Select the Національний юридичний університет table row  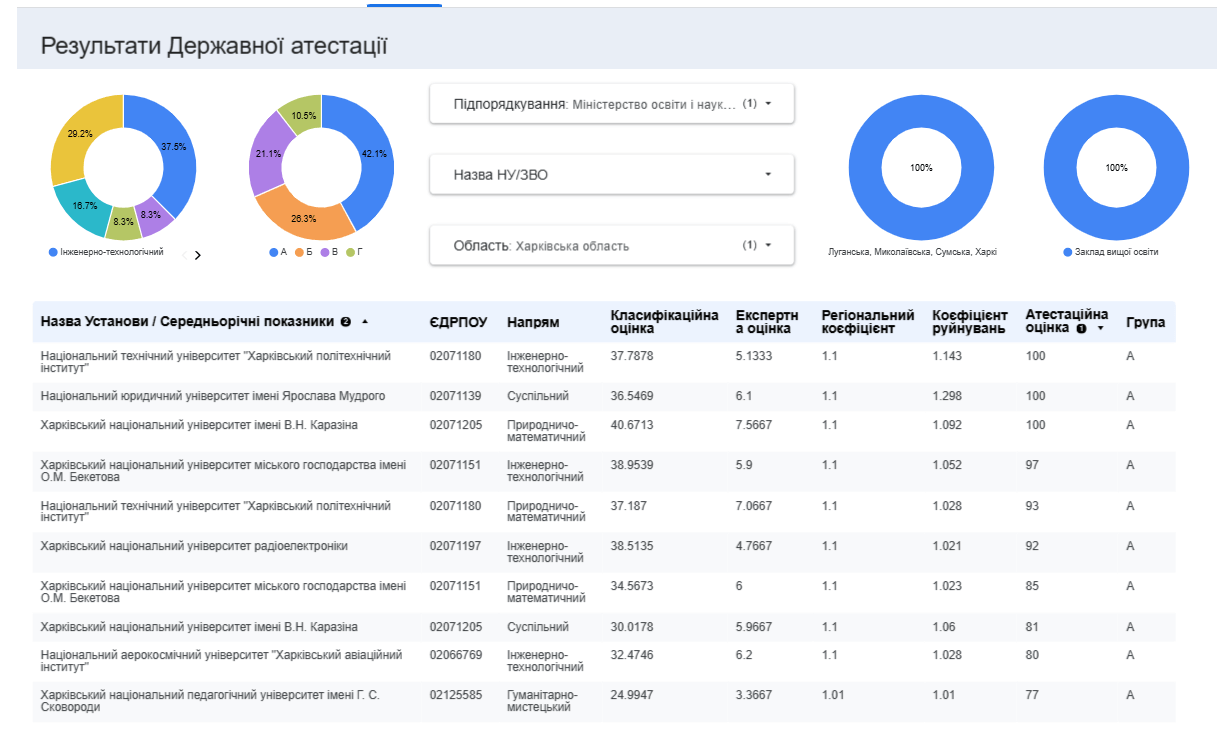(212, 397)
